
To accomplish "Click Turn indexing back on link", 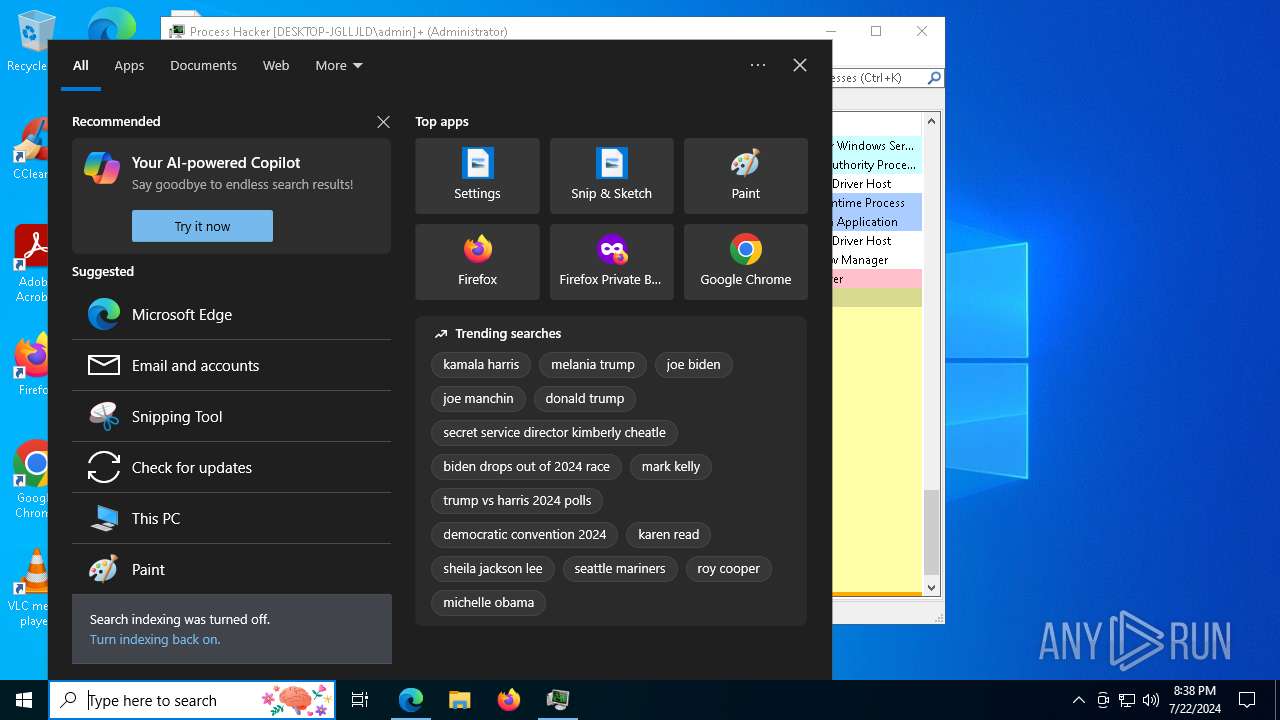I will 155,639.
